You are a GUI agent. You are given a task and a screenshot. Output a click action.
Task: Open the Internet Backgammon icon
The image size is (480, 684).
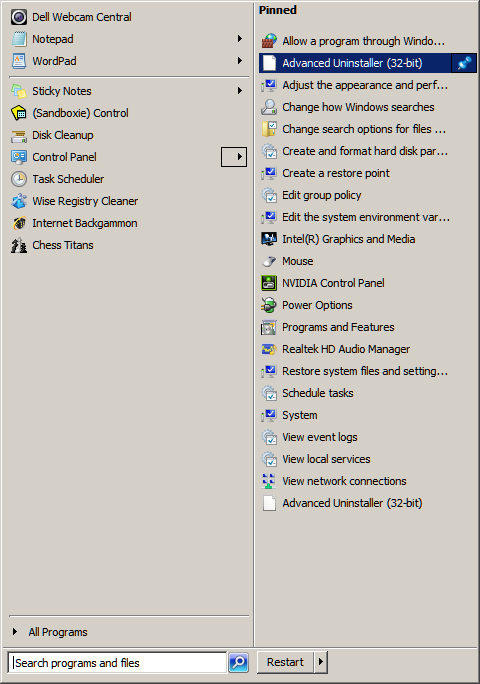[x=19, y=223]
